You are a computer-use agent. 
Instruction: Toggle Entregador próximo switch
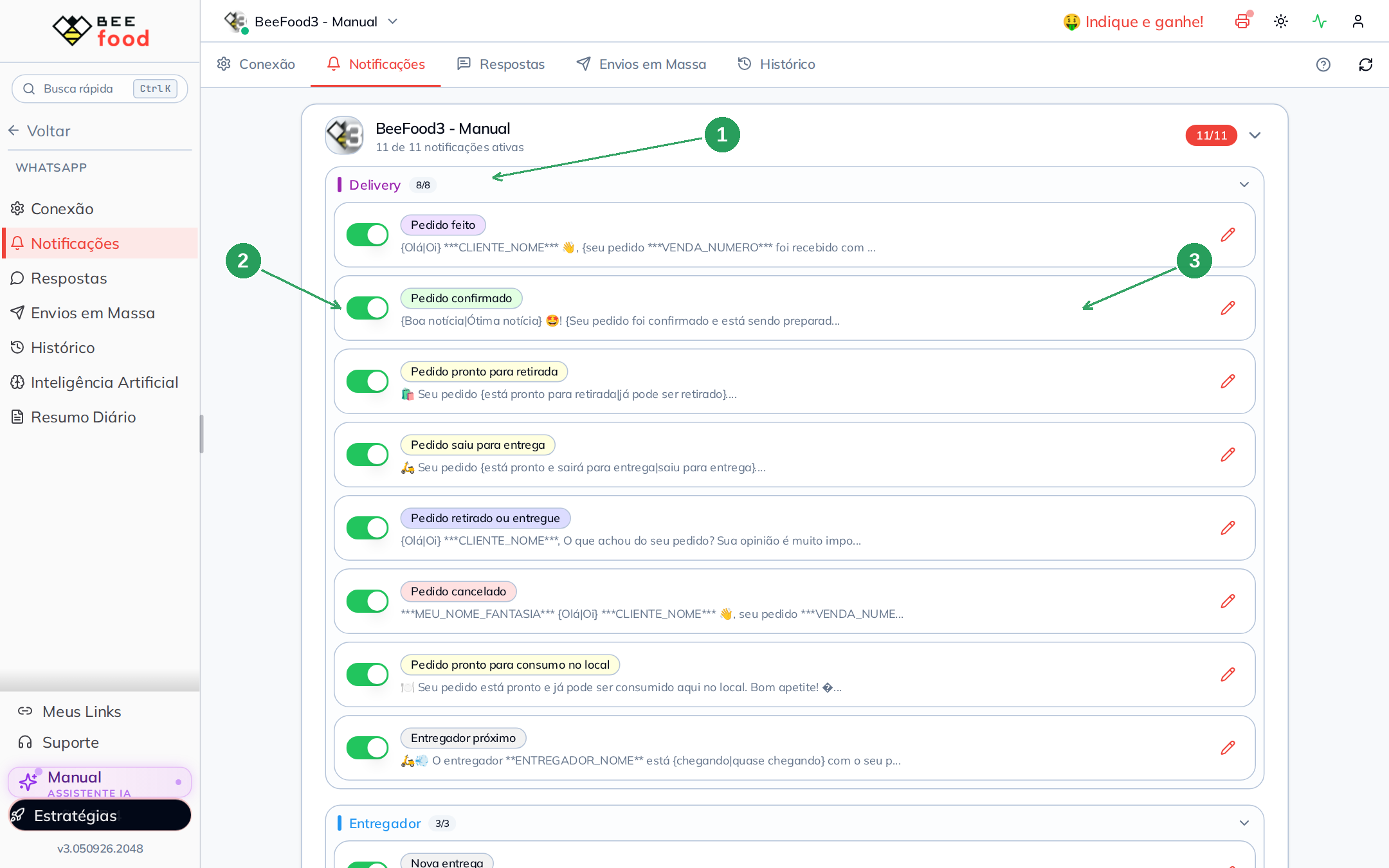(367, 748)
